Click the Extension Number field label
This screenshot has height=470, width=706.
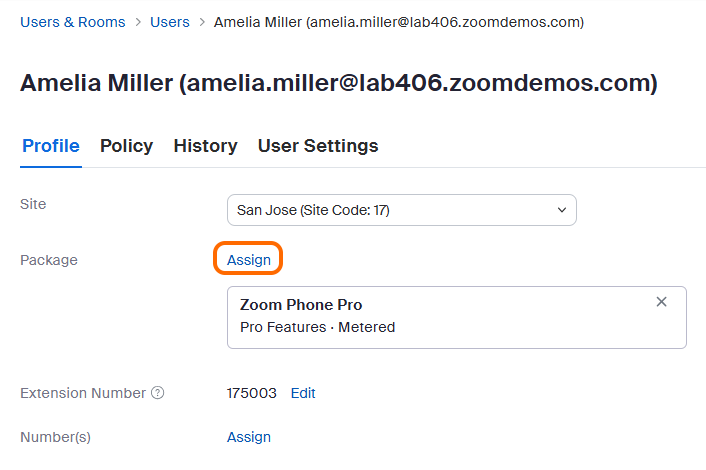coord(83,393)
